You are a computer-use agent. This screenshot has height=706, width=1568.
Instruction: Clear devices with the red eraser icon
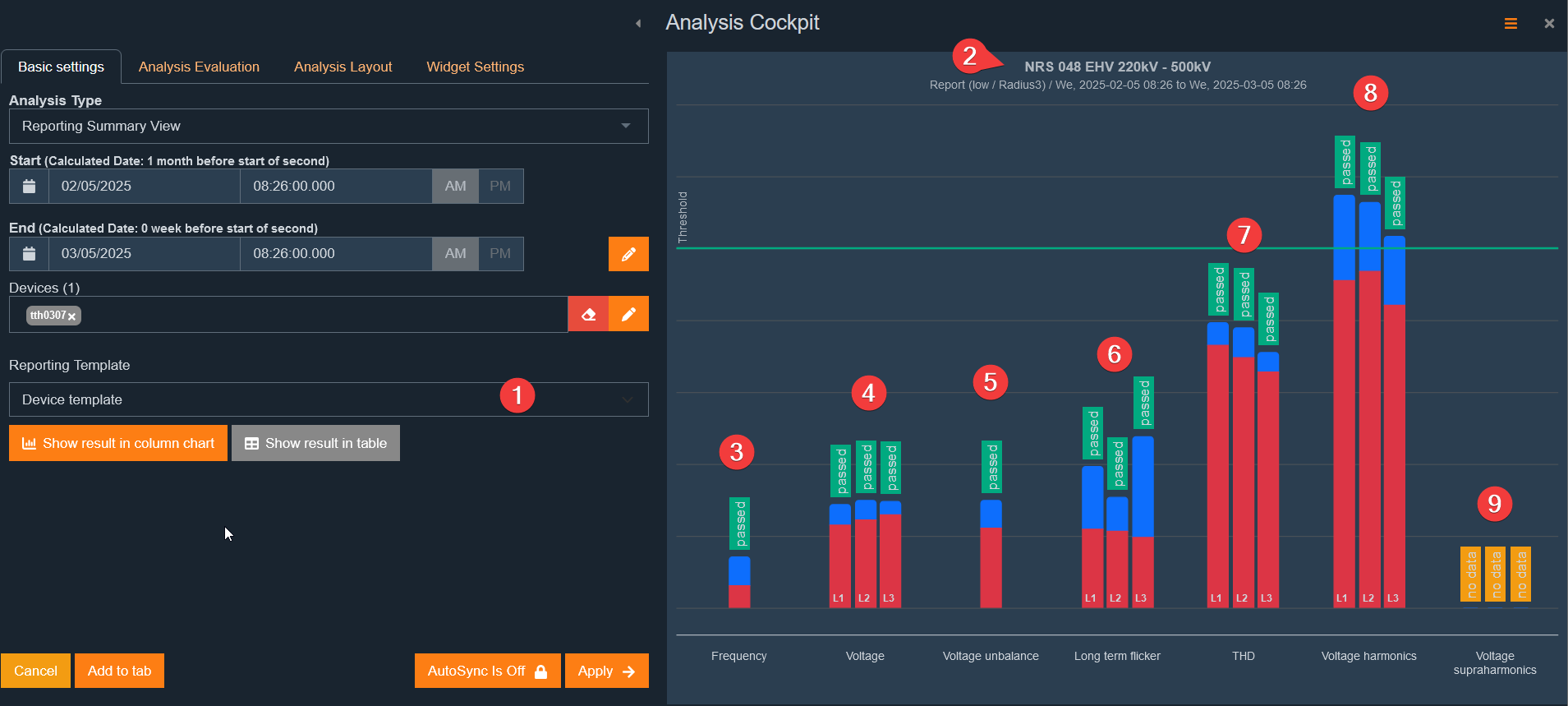[x=588, y=314]
